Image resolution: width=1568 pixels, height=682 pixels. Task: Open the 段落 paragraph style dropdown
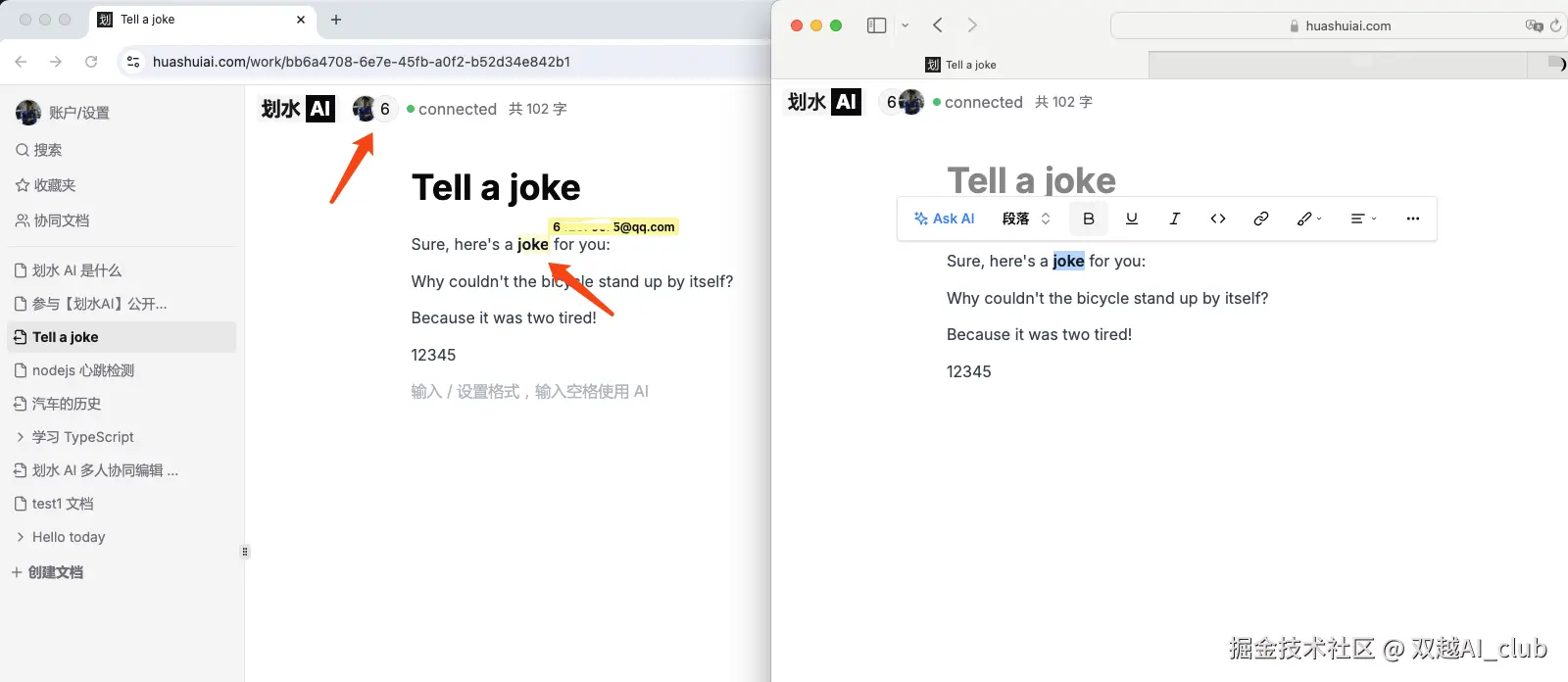pyautogui.click(x=1025, y=219)
